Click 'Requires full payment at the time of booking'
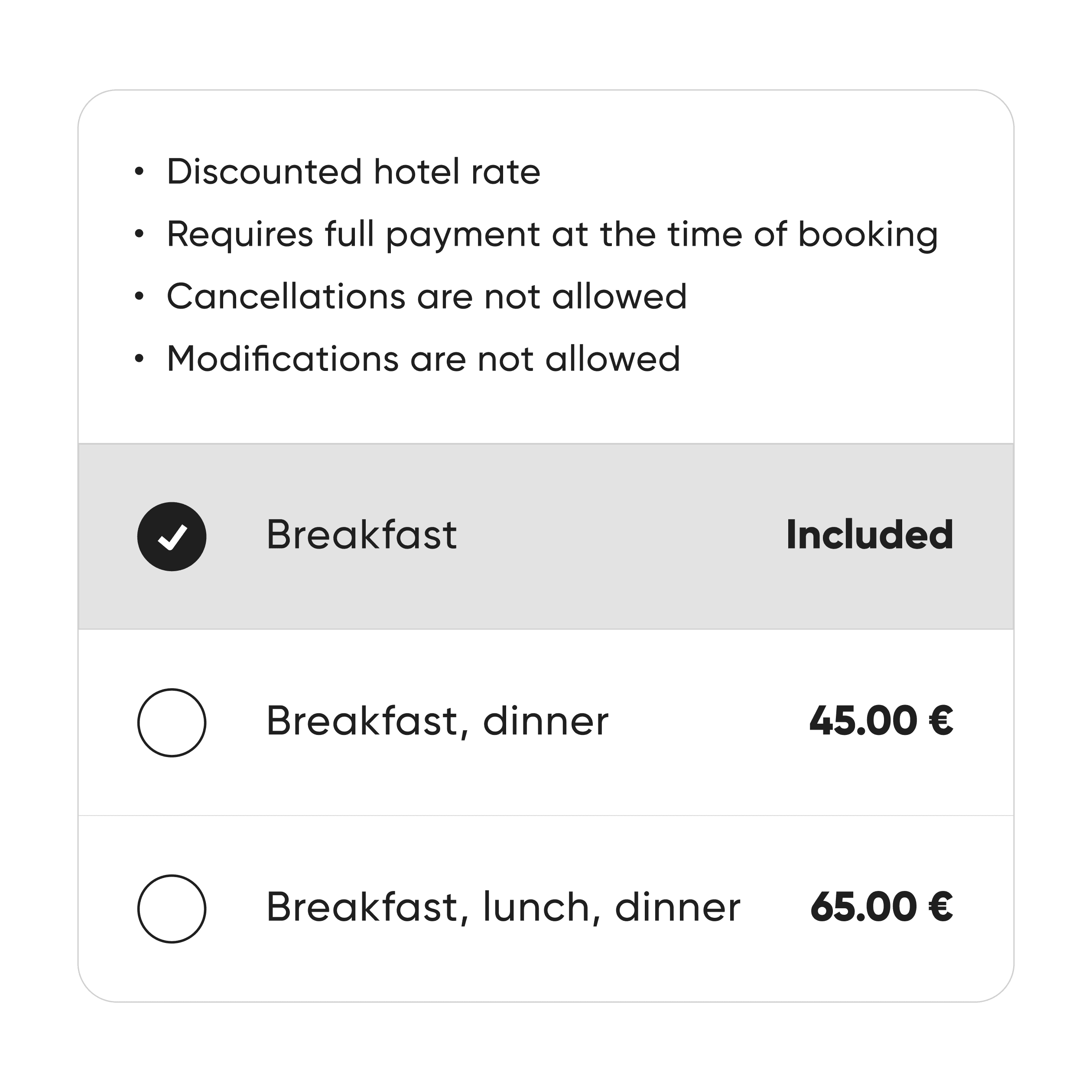Screen dimensions: 1092x1092 (552, 234)
